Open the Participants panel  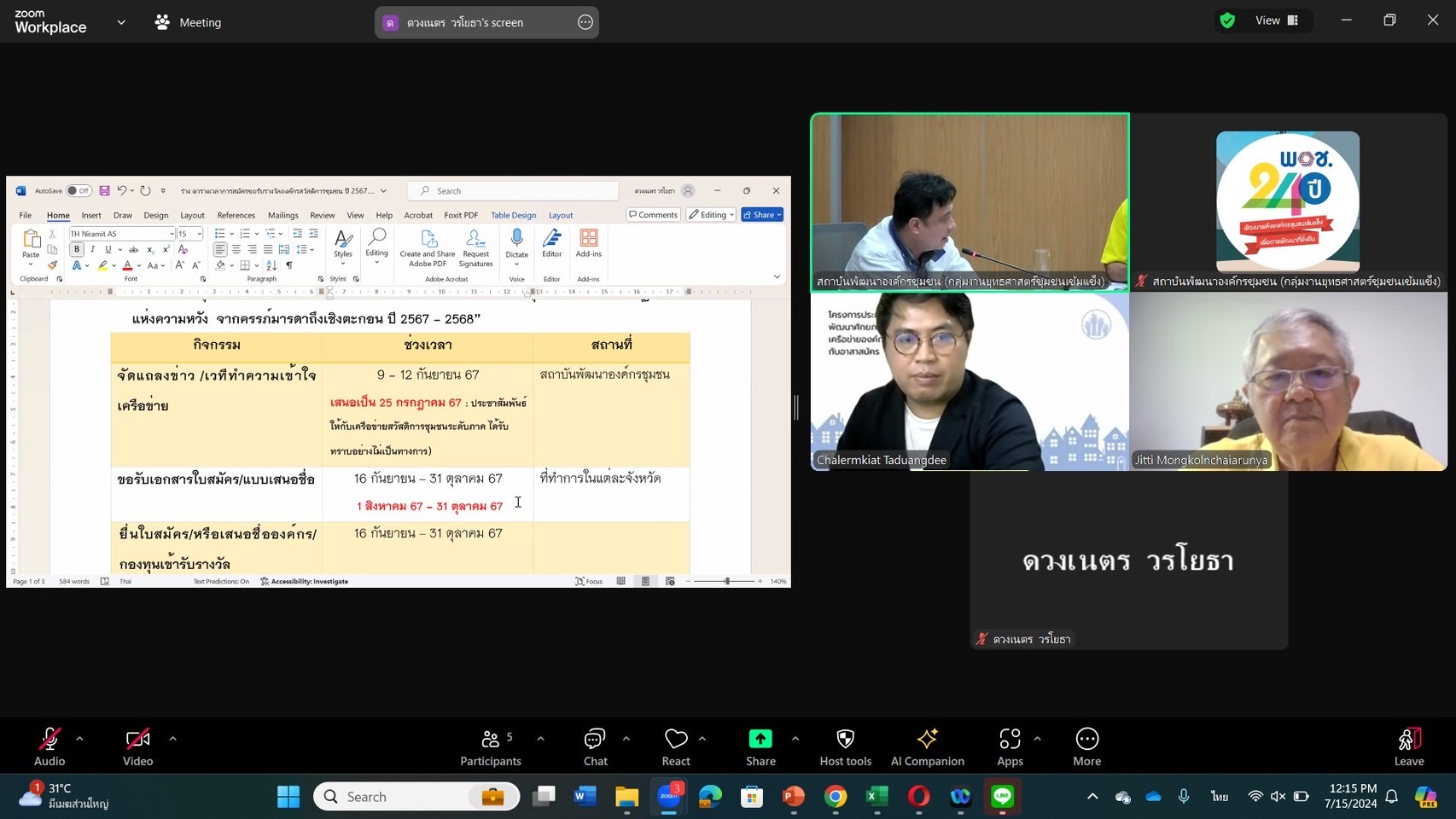point(491,746)
